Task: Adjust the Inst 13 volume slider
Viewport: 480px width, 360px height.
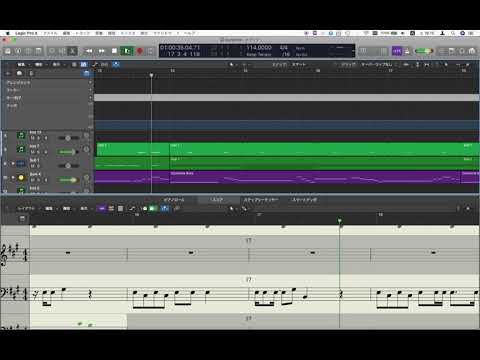Action: point(68,138)
